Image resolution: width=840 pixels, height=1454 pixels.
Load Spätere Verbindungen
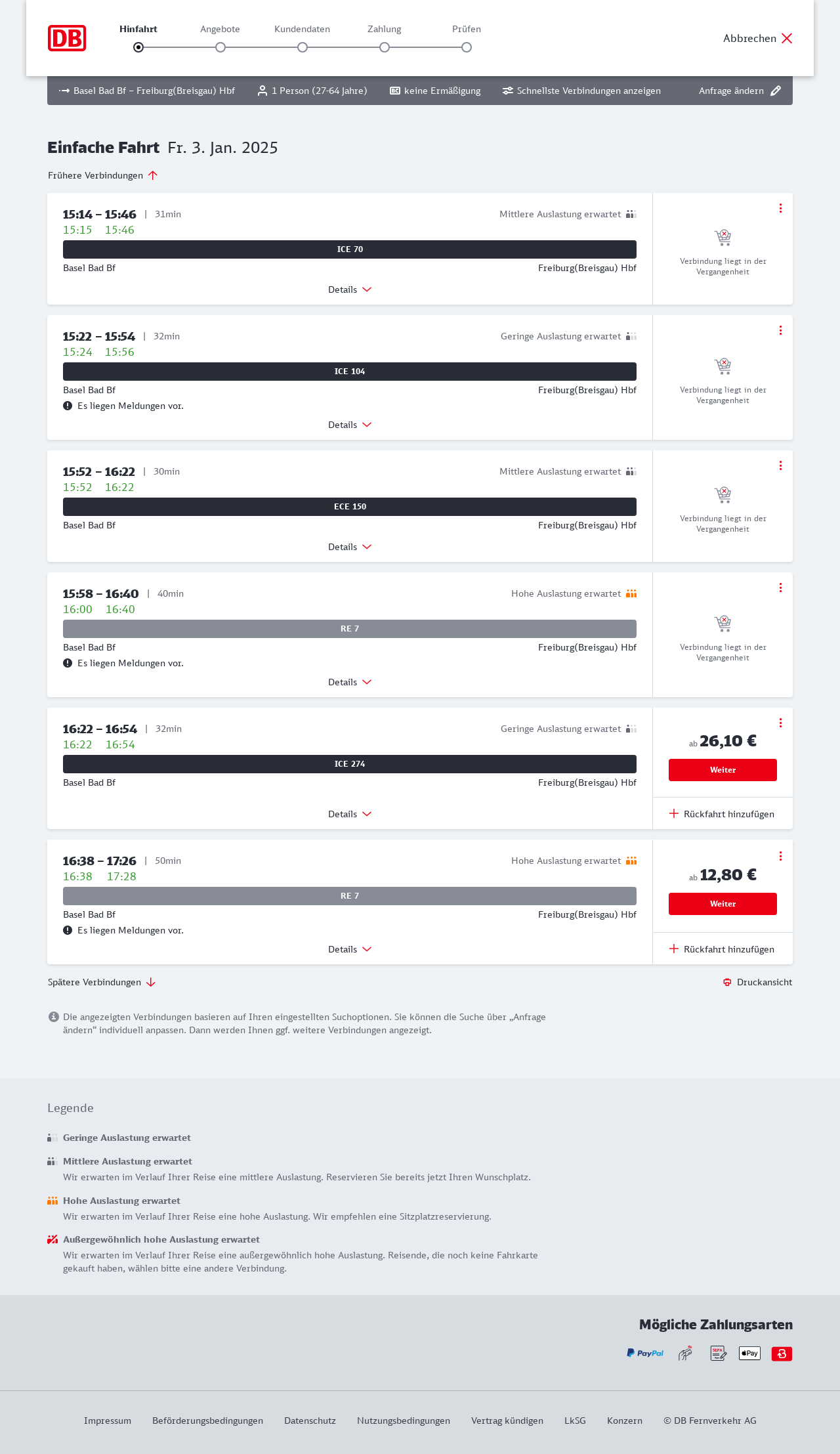[102, 982]
